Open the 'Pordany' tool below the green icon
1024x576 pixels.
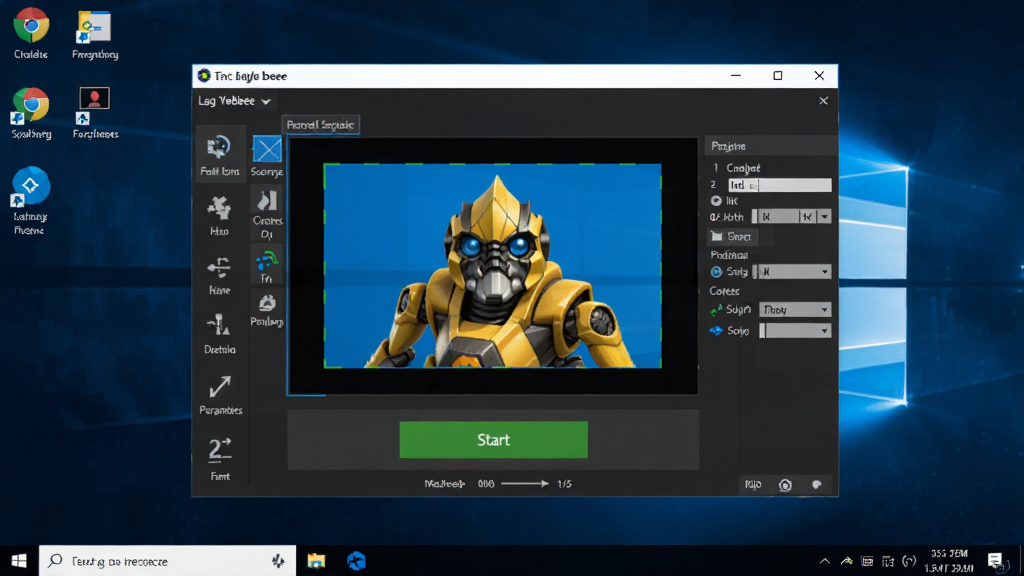point(267,303)
